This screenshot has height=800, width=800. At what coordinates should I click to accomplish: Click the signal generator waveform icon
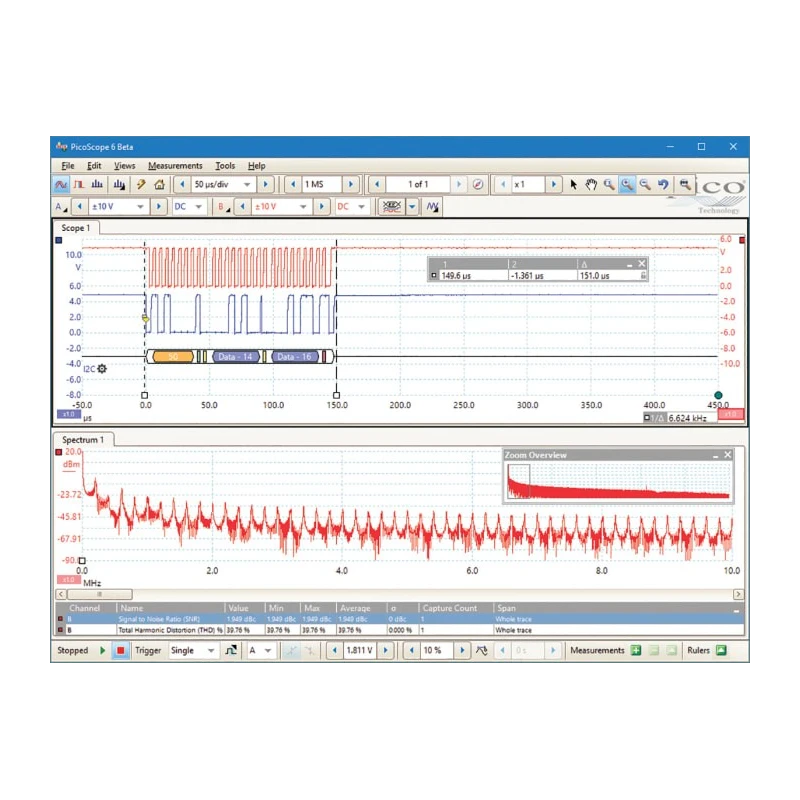tap(433, 207)
